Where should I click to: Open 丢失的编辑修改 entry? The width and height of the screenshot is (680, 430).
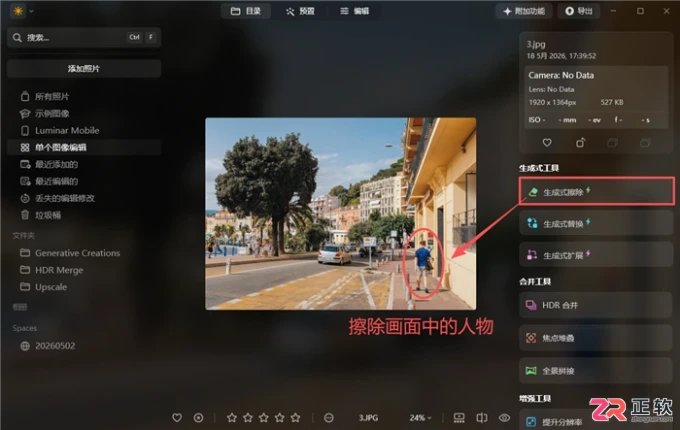(x=84, y=198)
